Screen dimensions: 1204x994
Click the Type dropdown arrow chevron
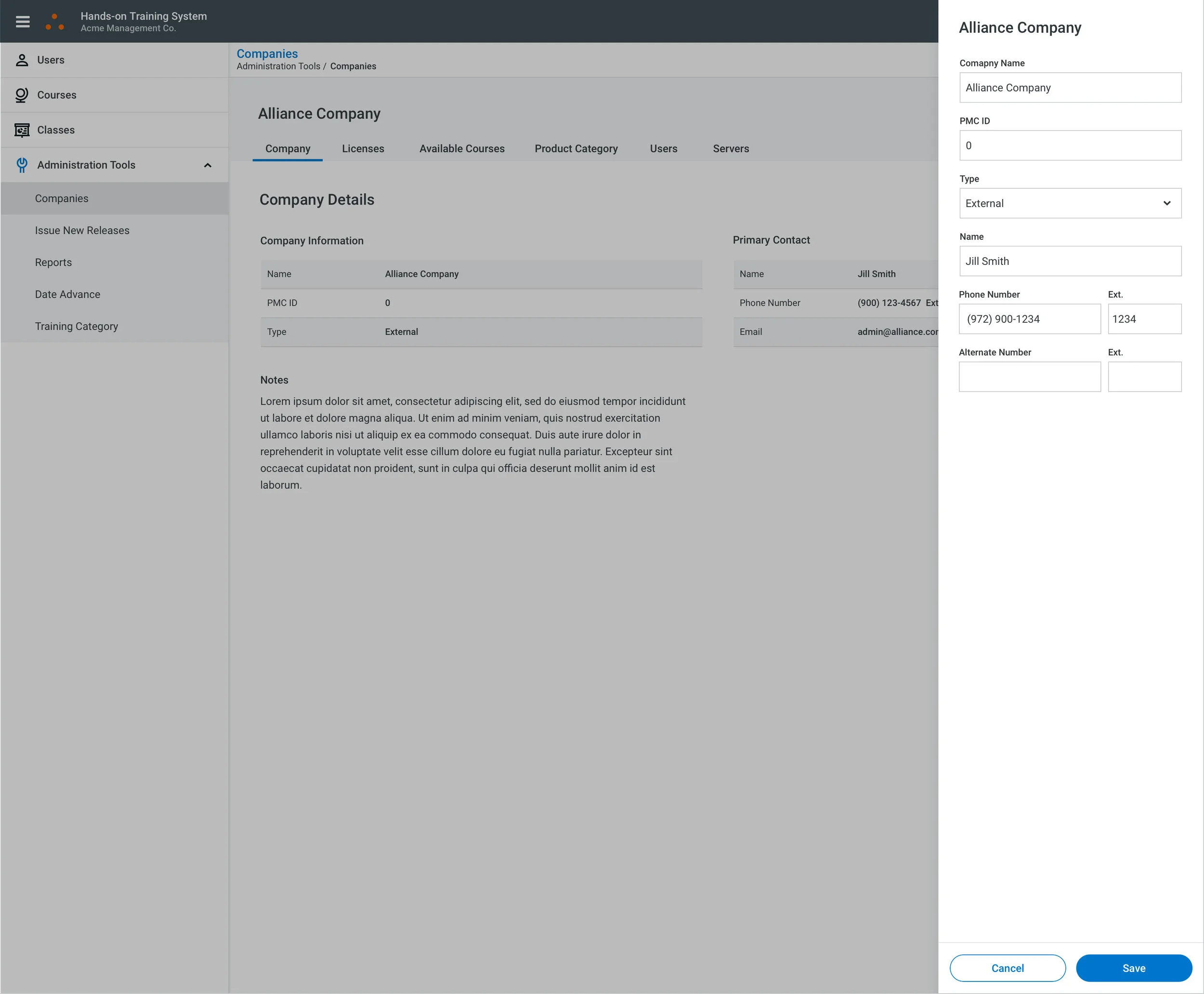[1167, 203]
